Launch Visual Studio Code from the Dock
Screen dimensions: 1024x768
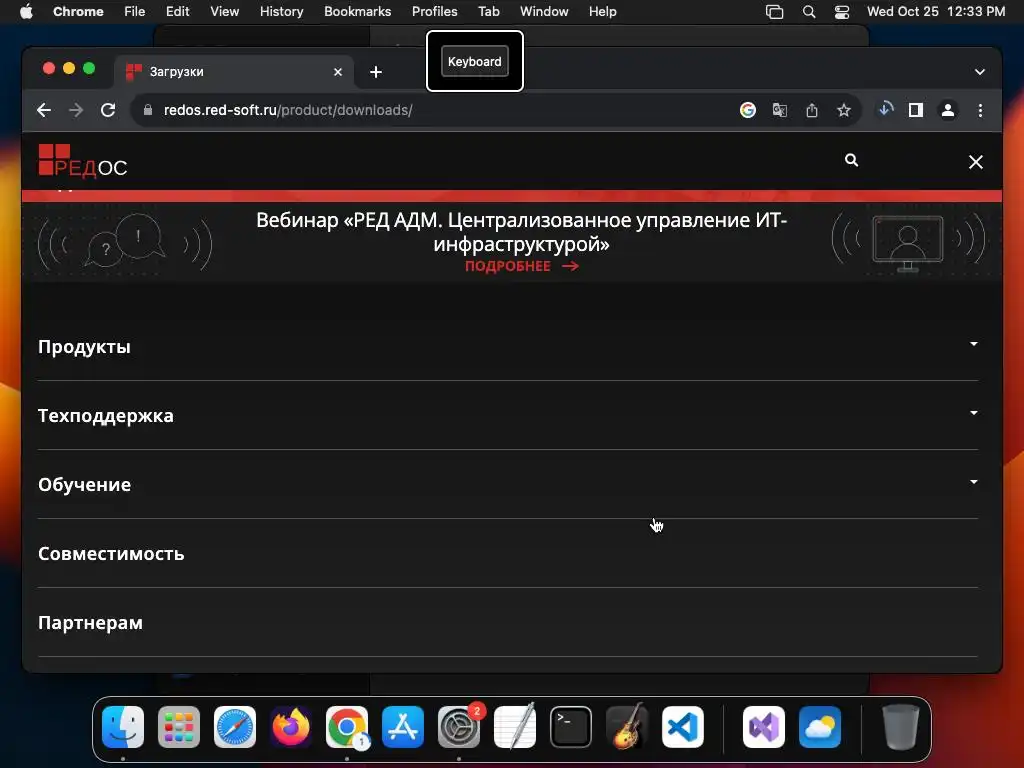point(682,727)
